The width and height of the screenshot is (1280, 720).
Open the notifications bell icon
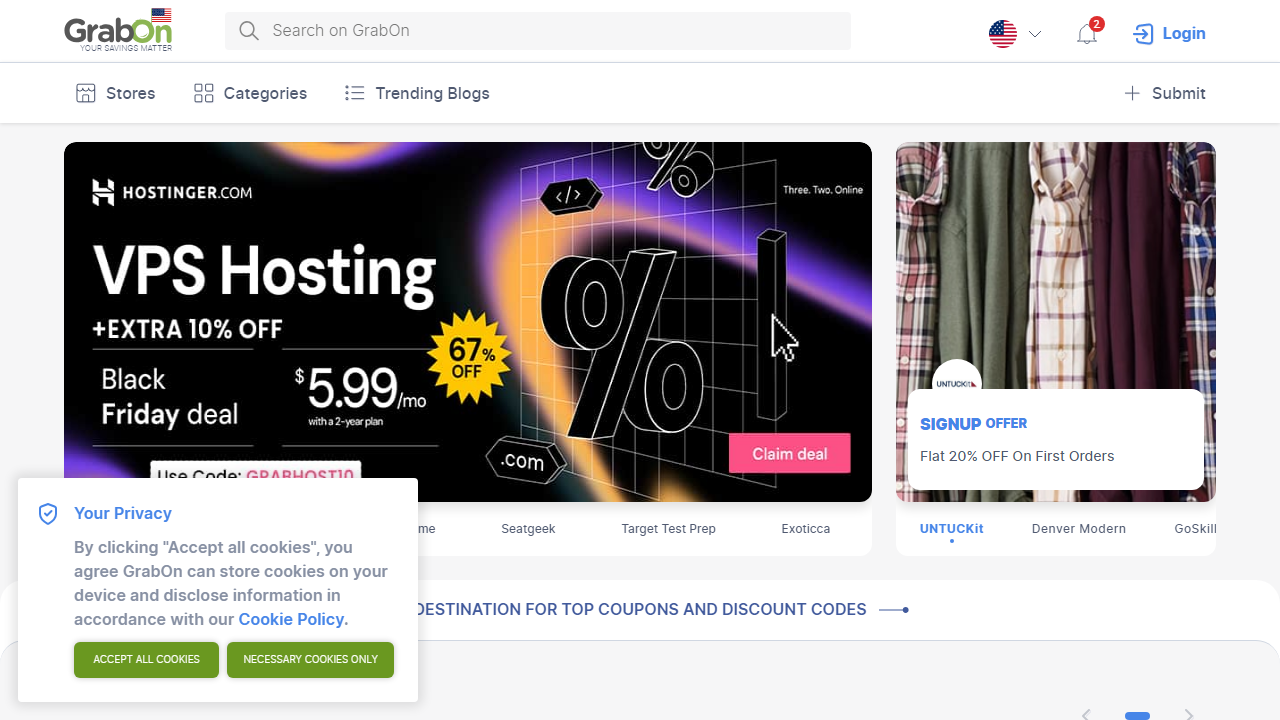tap(1087, 34)
